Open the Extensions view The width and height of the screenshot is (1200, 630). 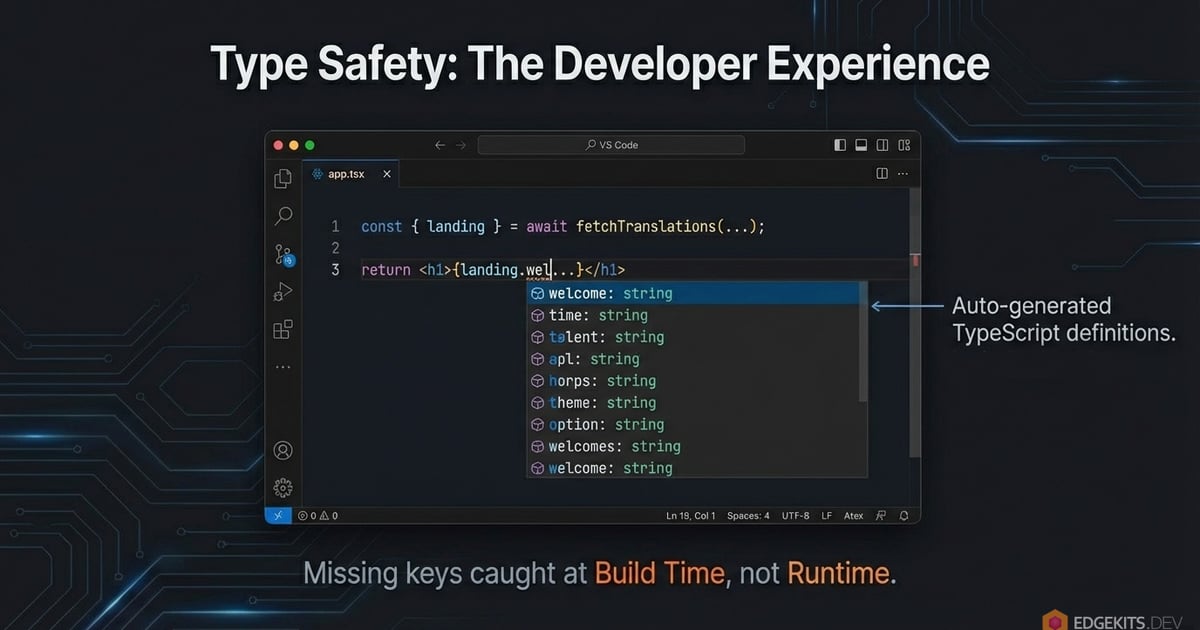(282, 329)
